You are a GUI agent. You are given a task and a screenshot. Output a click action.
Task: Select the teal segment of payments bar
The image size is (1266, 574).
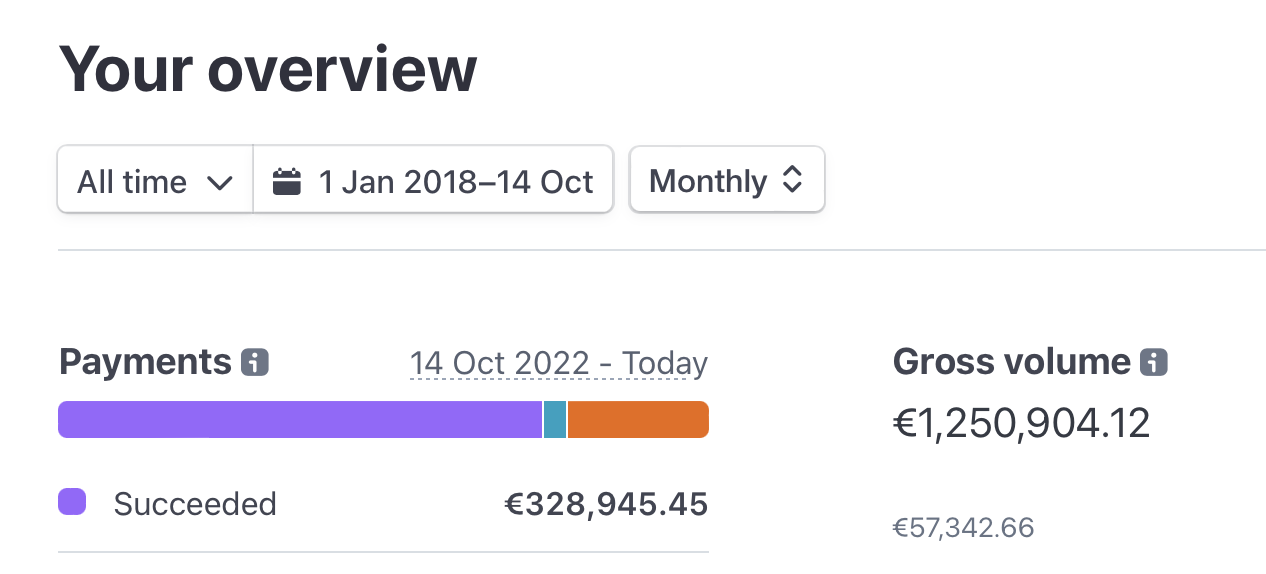[555, 420]
